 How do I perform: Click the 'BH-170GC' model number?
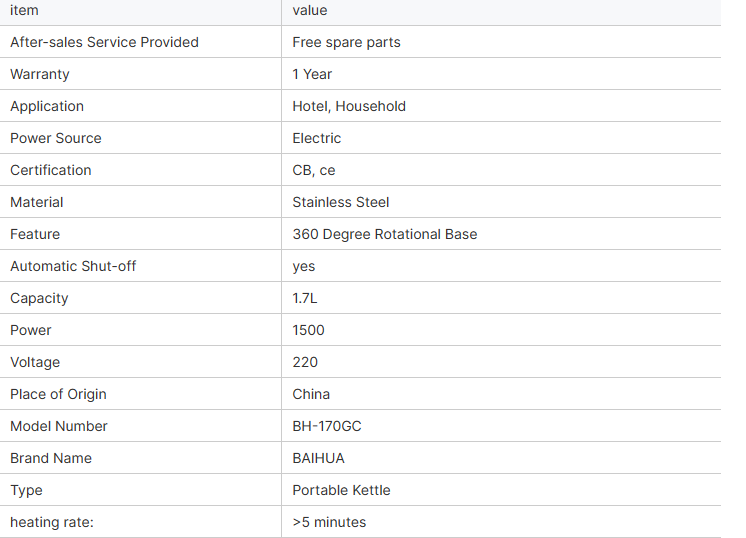click(327, 426)
